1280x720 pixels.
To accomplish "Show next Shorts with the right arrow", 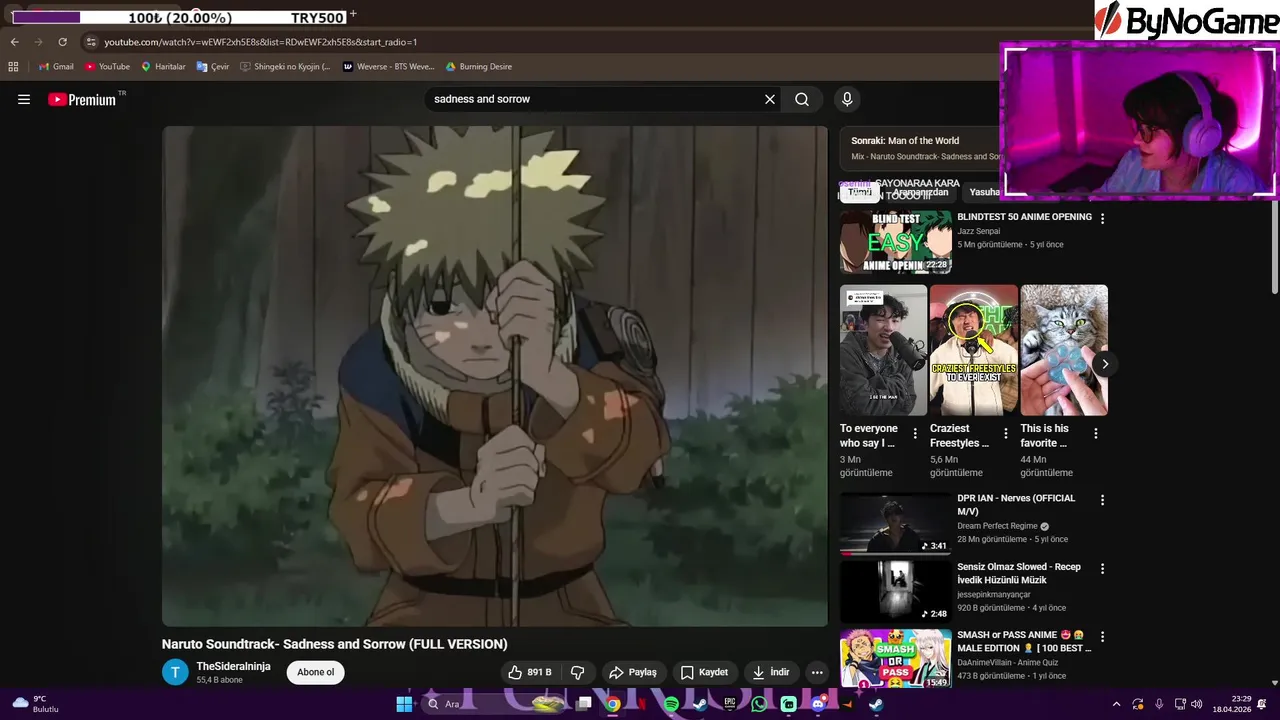I will pyautogui.click(x=1105, y=364).
